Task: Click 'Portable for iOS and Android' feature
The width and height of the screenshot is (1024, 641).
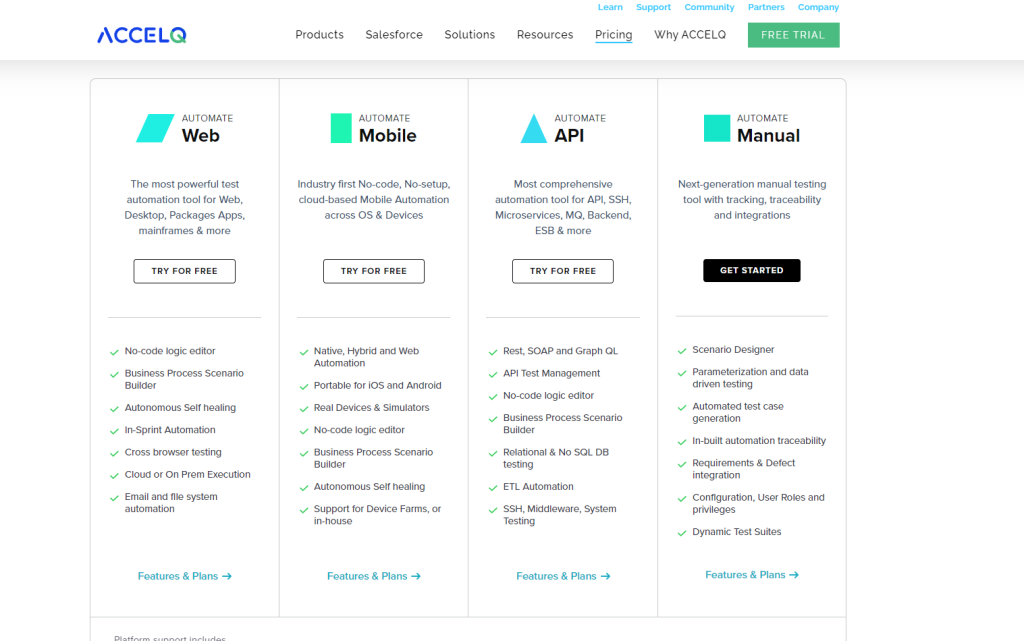Action: coord(377,386)
